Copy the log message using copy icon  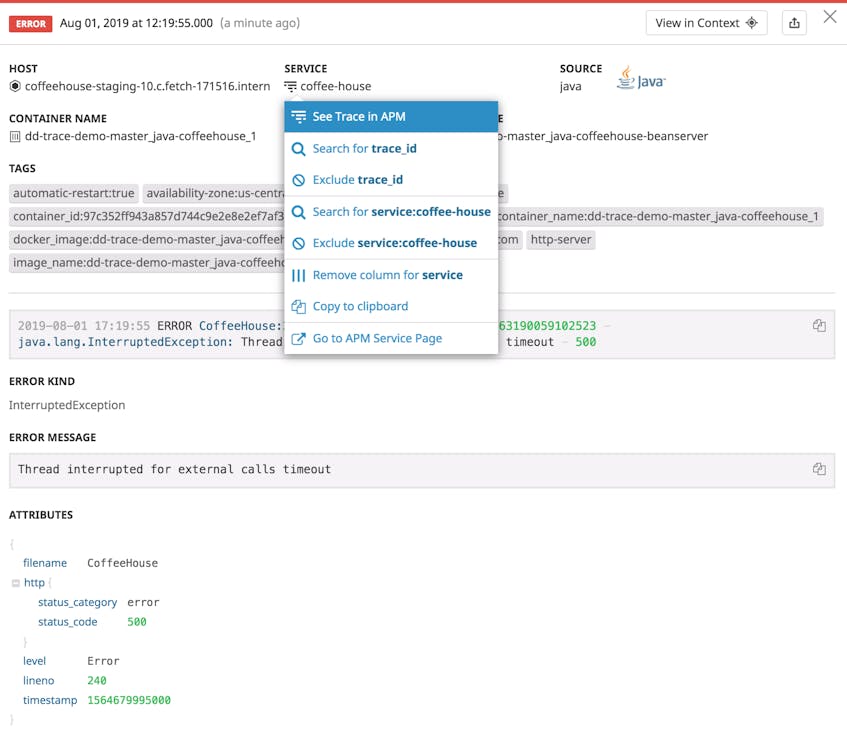(x=819, y=326)
